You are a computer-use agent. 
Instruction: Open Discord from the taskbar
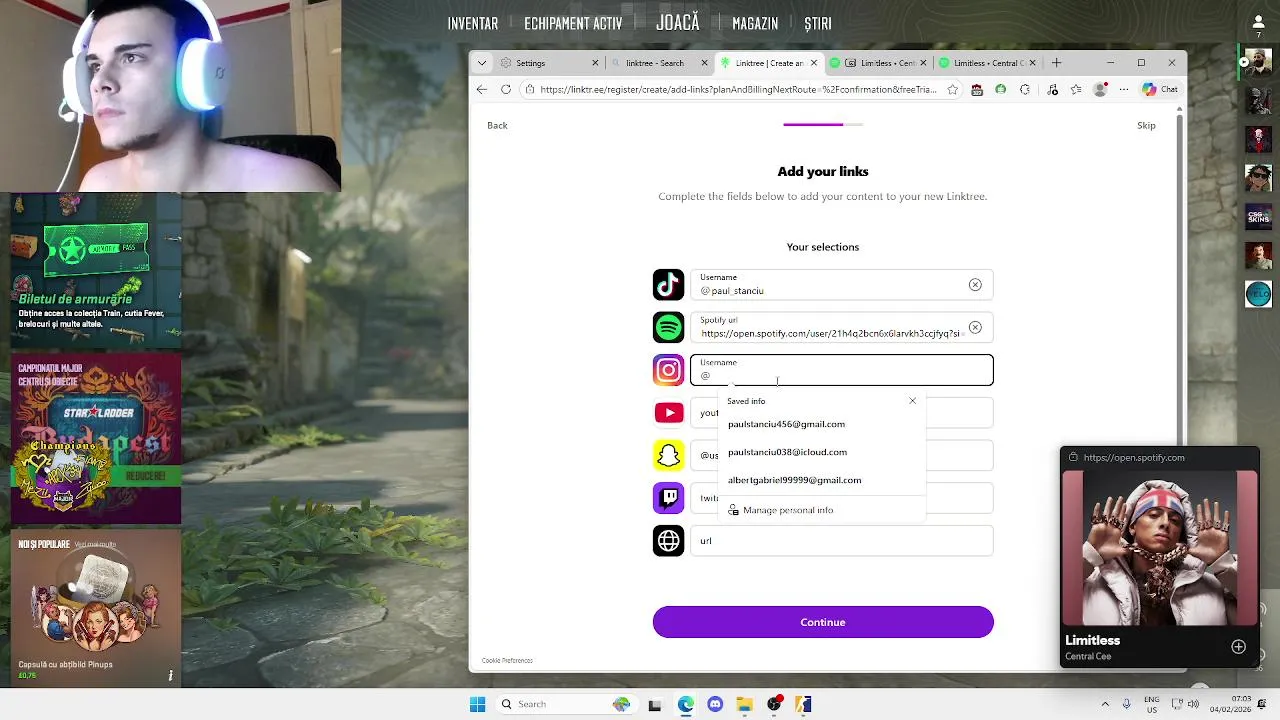(x=715, y=704)
